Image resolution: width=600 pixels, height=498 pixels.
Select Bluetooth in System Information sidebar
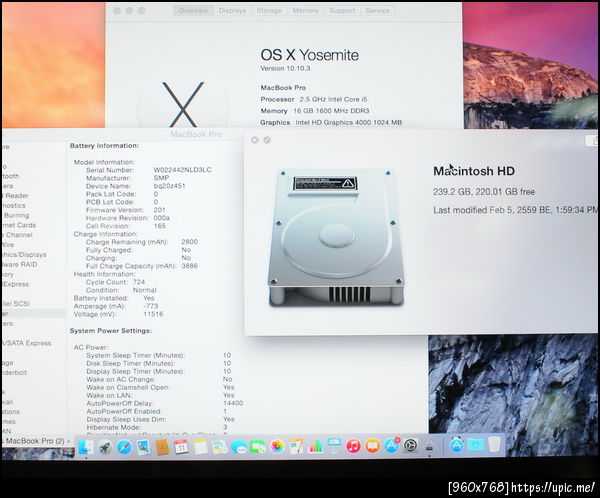point(11,176)
